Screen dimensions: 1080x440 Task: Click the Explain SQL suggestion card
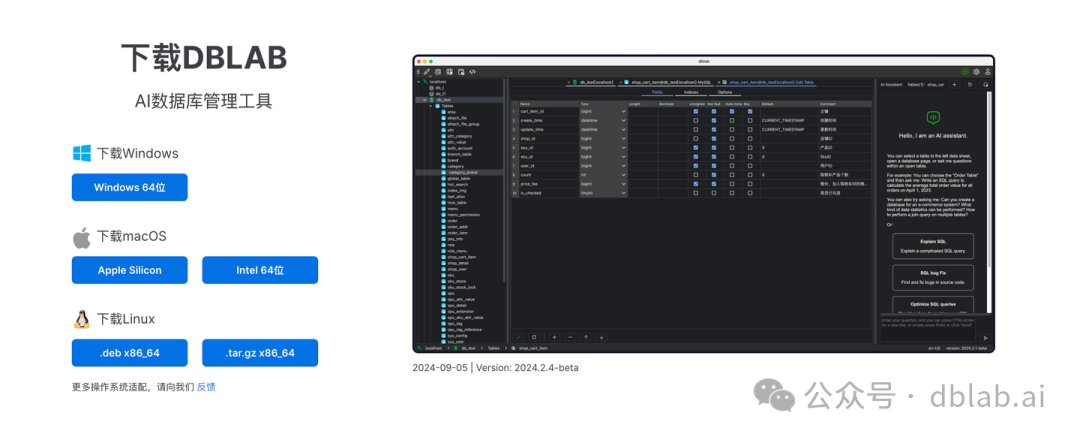933,247
